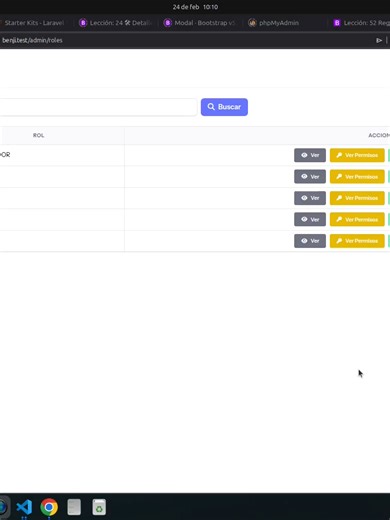Click Ver Permisos in the third table row
This screenshot has width=390, height=520.
point(357,198)
